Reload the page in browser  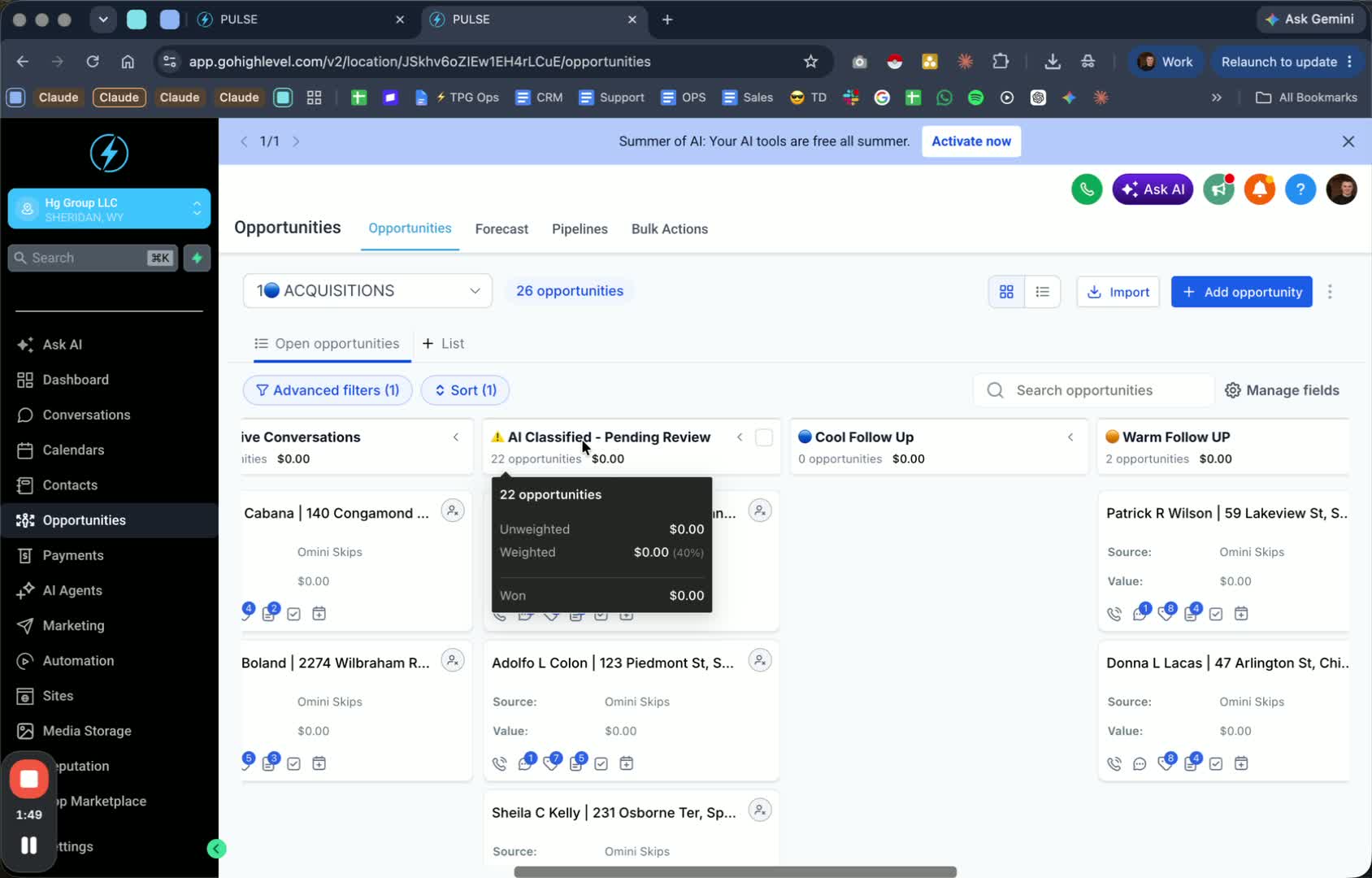(93, 62)
